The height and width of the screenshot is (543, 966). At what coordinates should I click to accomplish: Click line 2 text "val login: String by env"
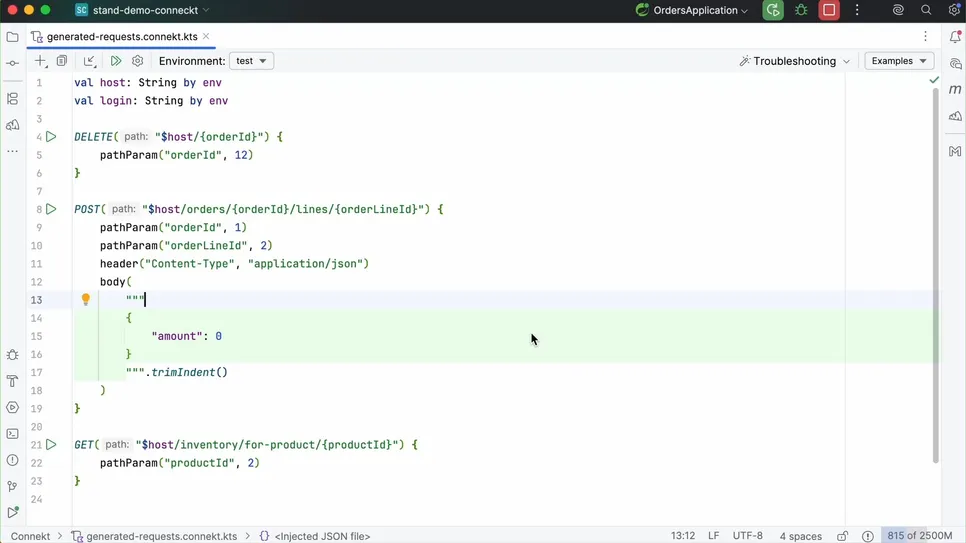[151, 100]
